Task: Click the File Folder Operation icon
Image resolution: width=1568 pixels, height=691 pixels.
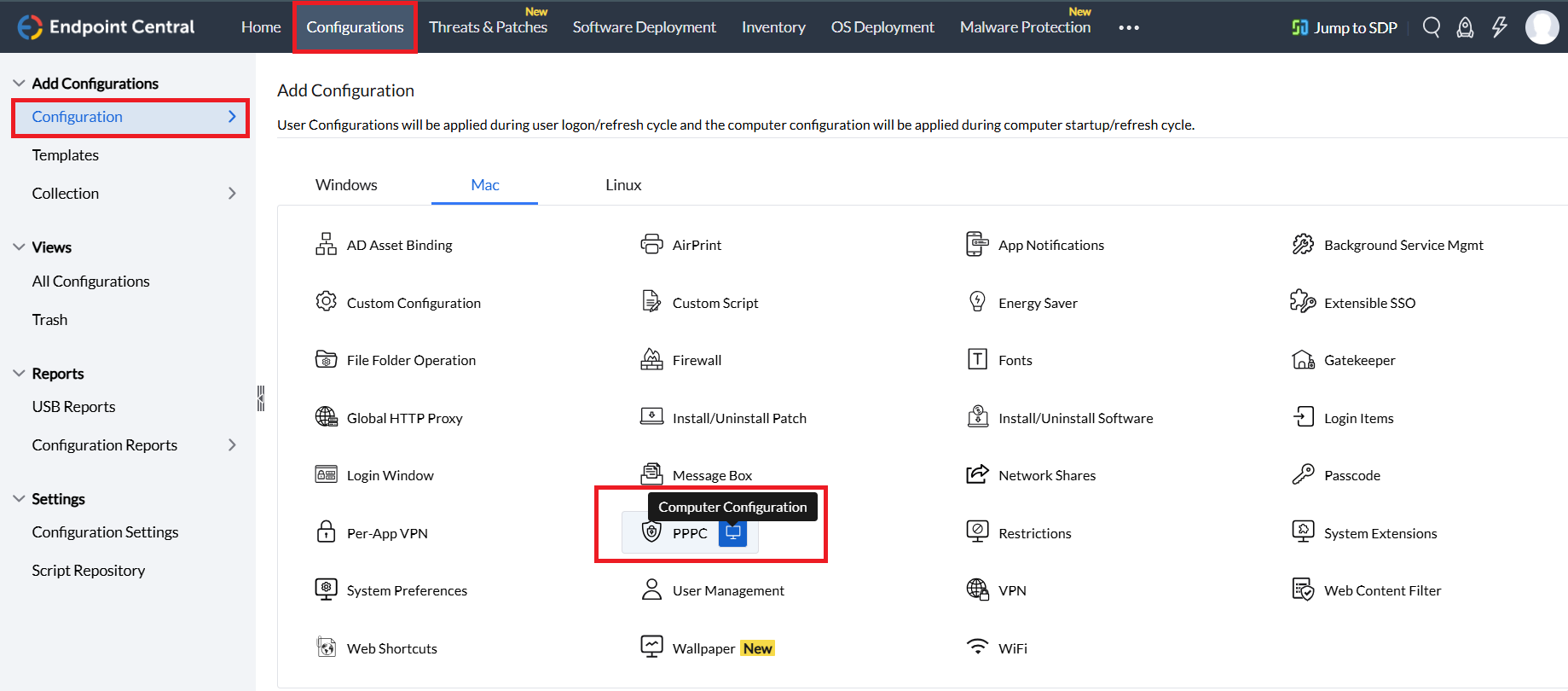Action: click(x=326, y=360)
